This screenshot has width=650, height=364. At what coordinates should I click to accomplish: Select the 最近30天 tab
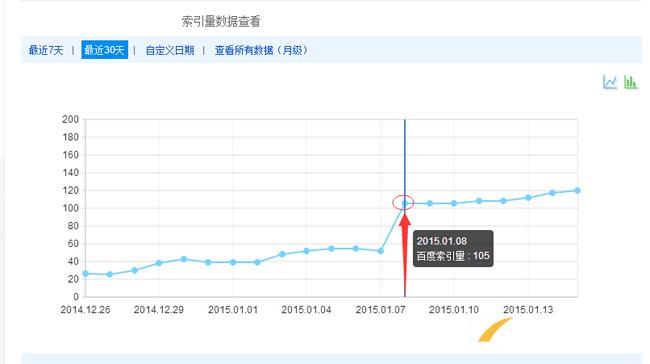pos(104,50)
